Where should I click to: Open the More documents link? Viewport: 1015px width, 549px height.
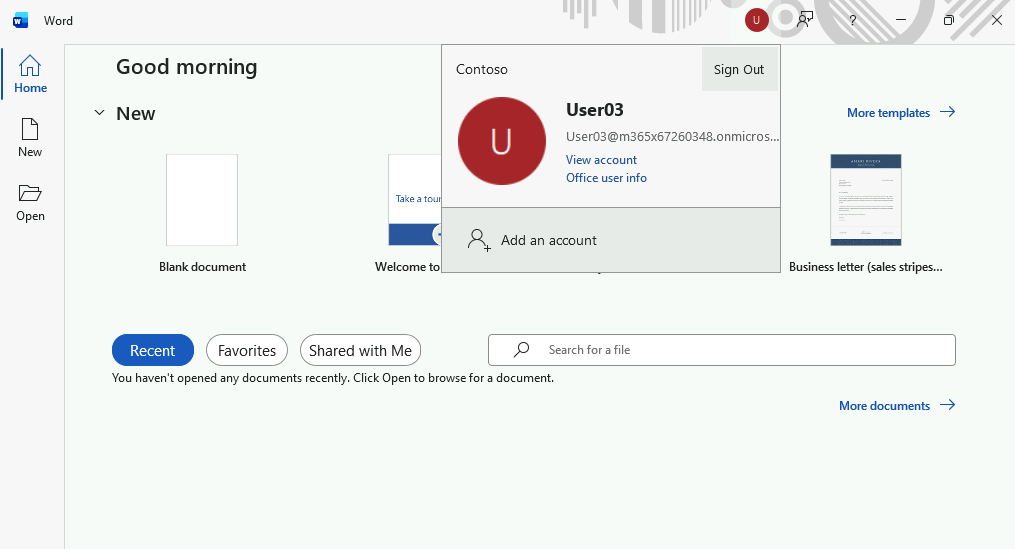click(884, 406)
